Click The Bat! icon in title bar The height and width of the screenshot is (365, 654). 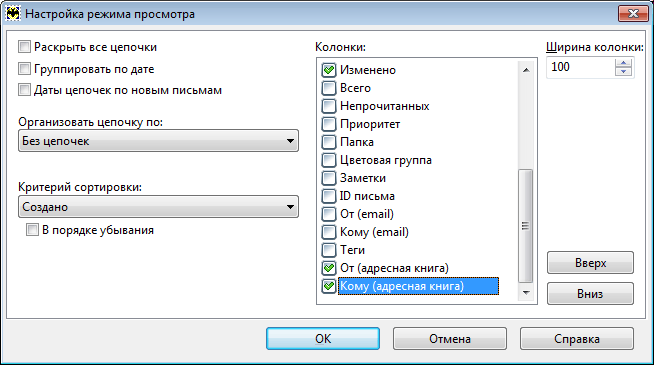(13, 13)
